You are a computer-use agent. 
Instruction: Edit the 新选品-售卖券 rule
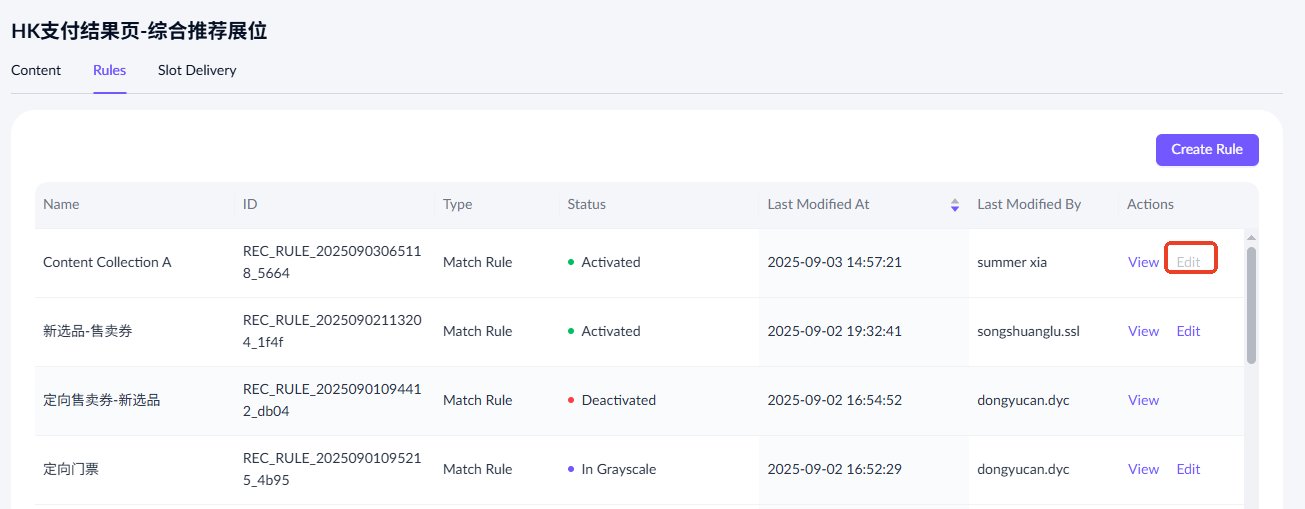point(1188,331)
